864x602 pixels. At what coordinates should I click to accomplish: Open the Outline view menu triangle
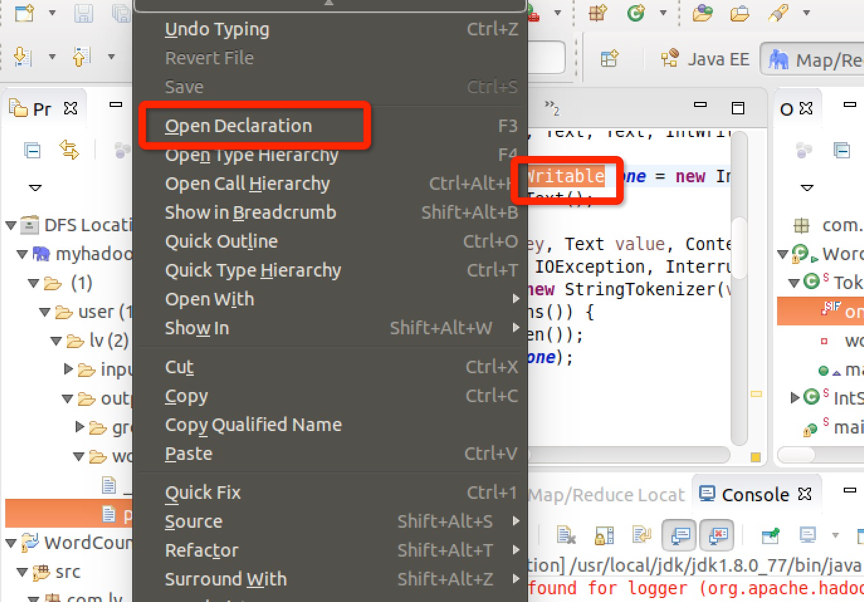[x=807, y=188]
